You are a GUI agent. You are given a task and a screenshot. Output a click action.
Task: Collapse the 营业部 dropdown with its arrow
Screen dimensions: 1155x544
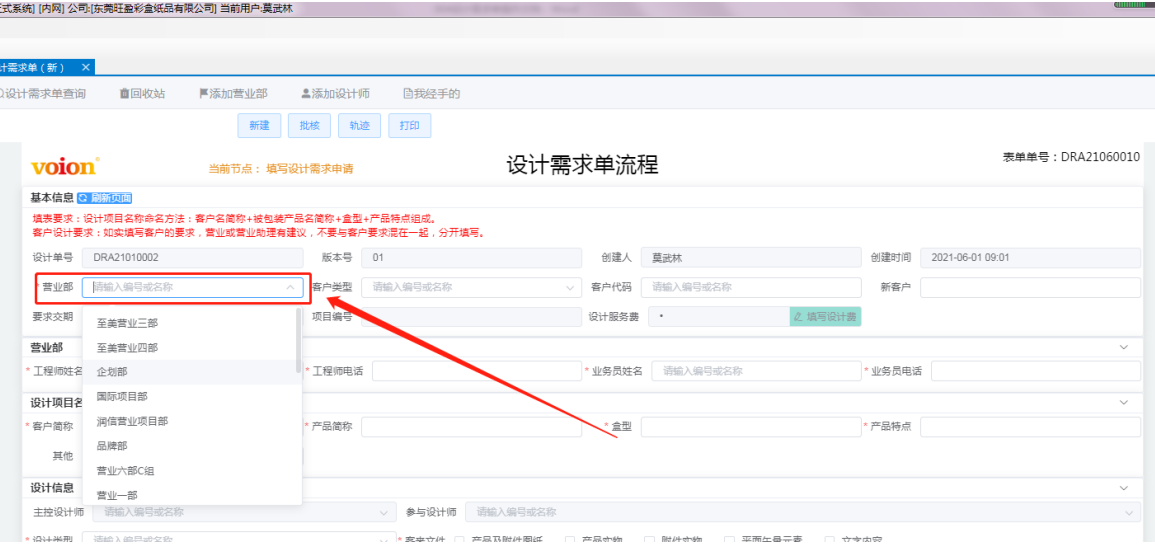(x=290, y=287)
